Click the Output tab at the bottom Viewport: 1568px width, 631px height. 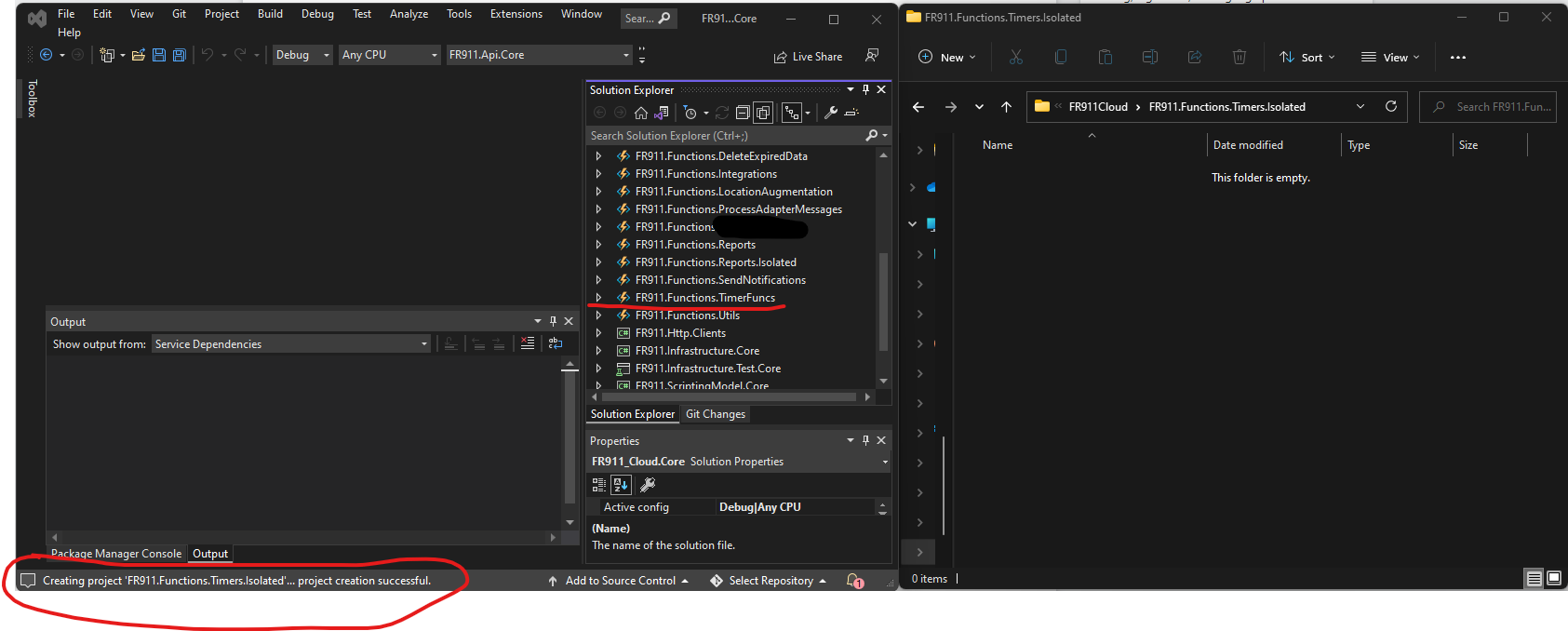point(210,554)
